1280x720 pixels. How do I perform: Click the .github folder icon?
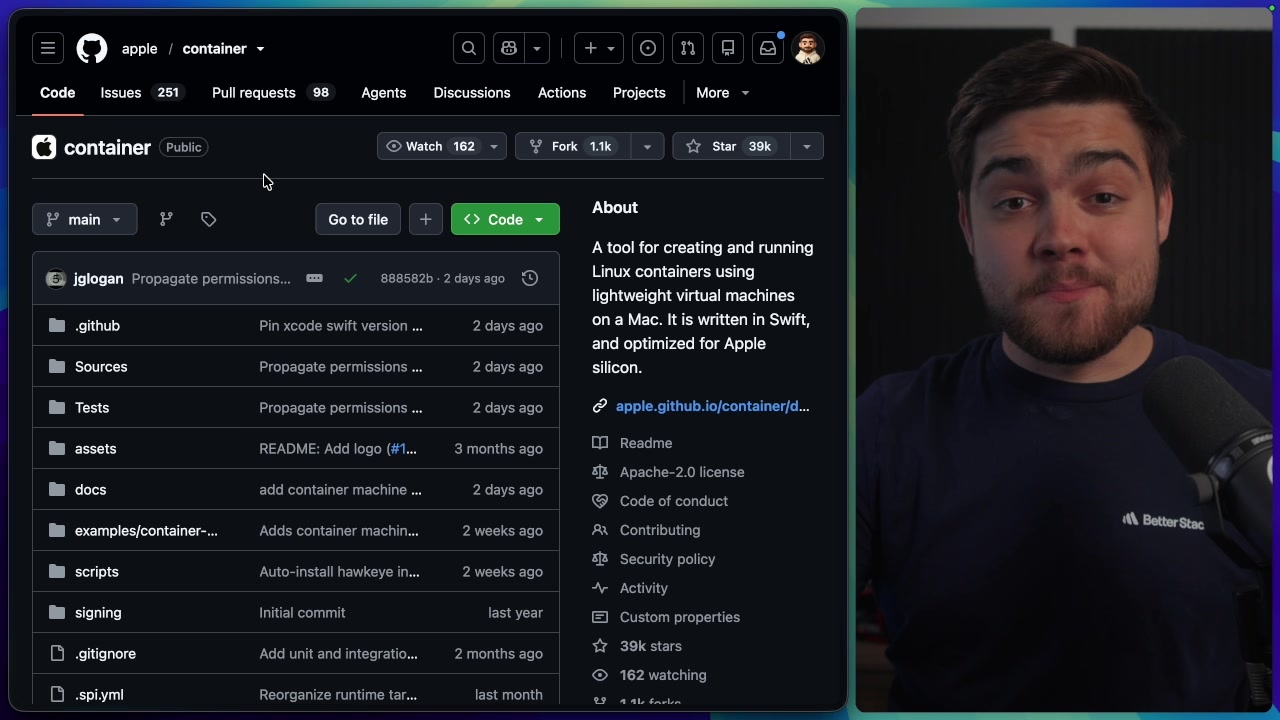point(57,326)
